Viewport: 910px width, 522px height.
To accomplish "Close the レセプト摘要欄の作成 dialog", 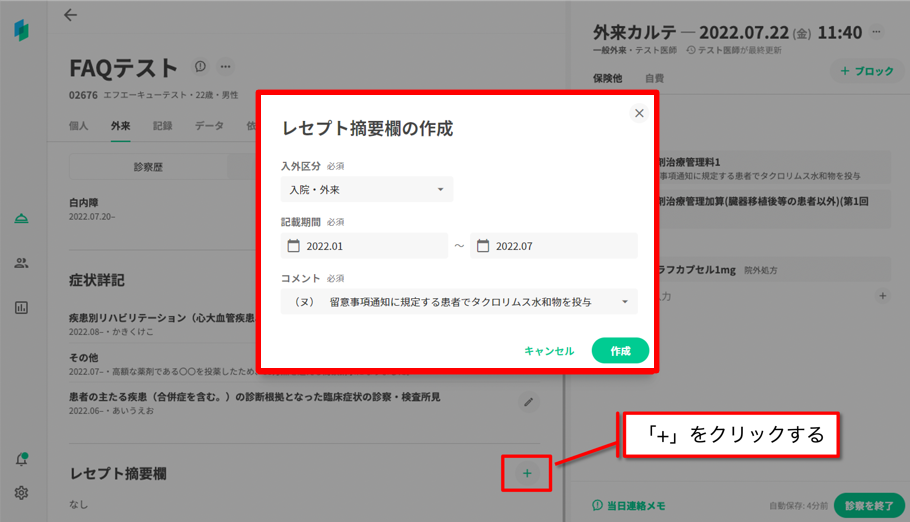I will pos(639,113).
